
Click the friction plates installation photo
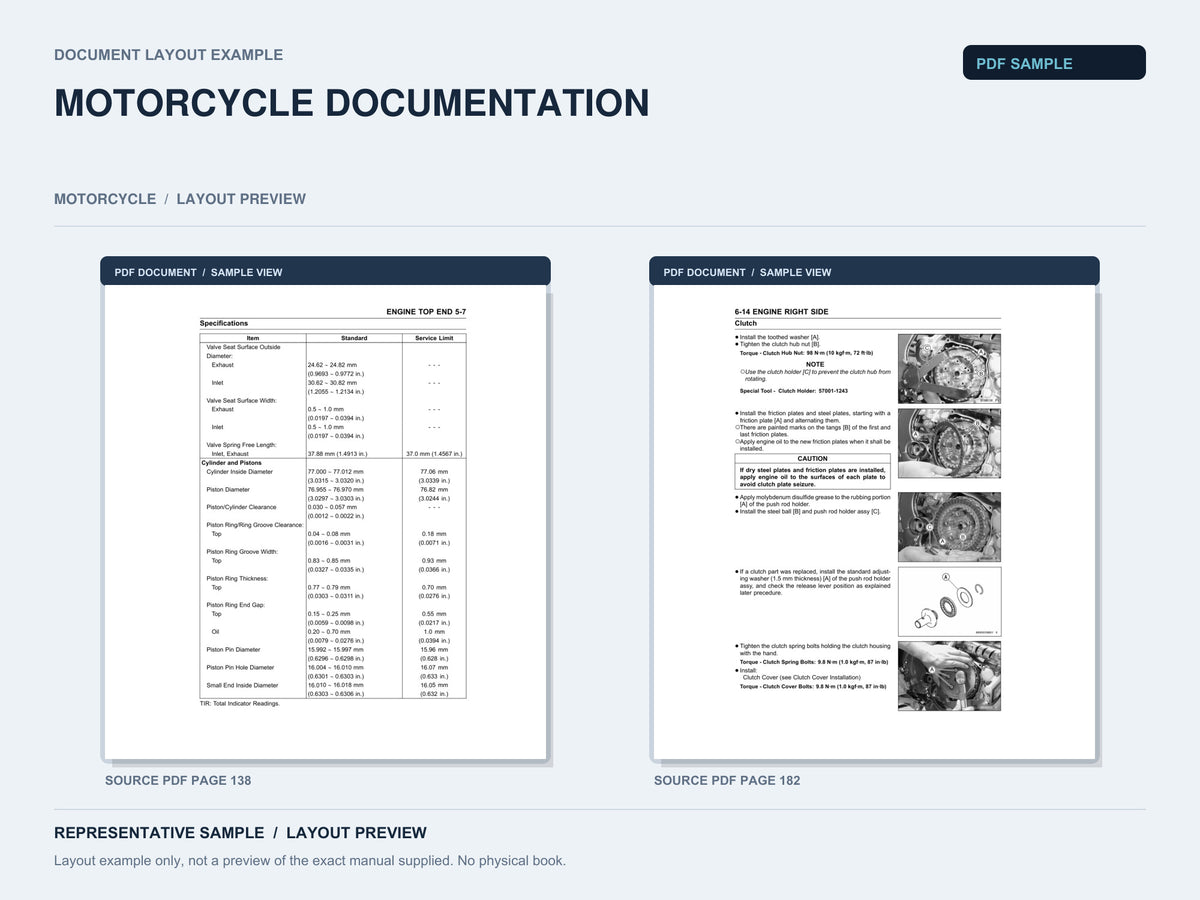tap(949, 443)
